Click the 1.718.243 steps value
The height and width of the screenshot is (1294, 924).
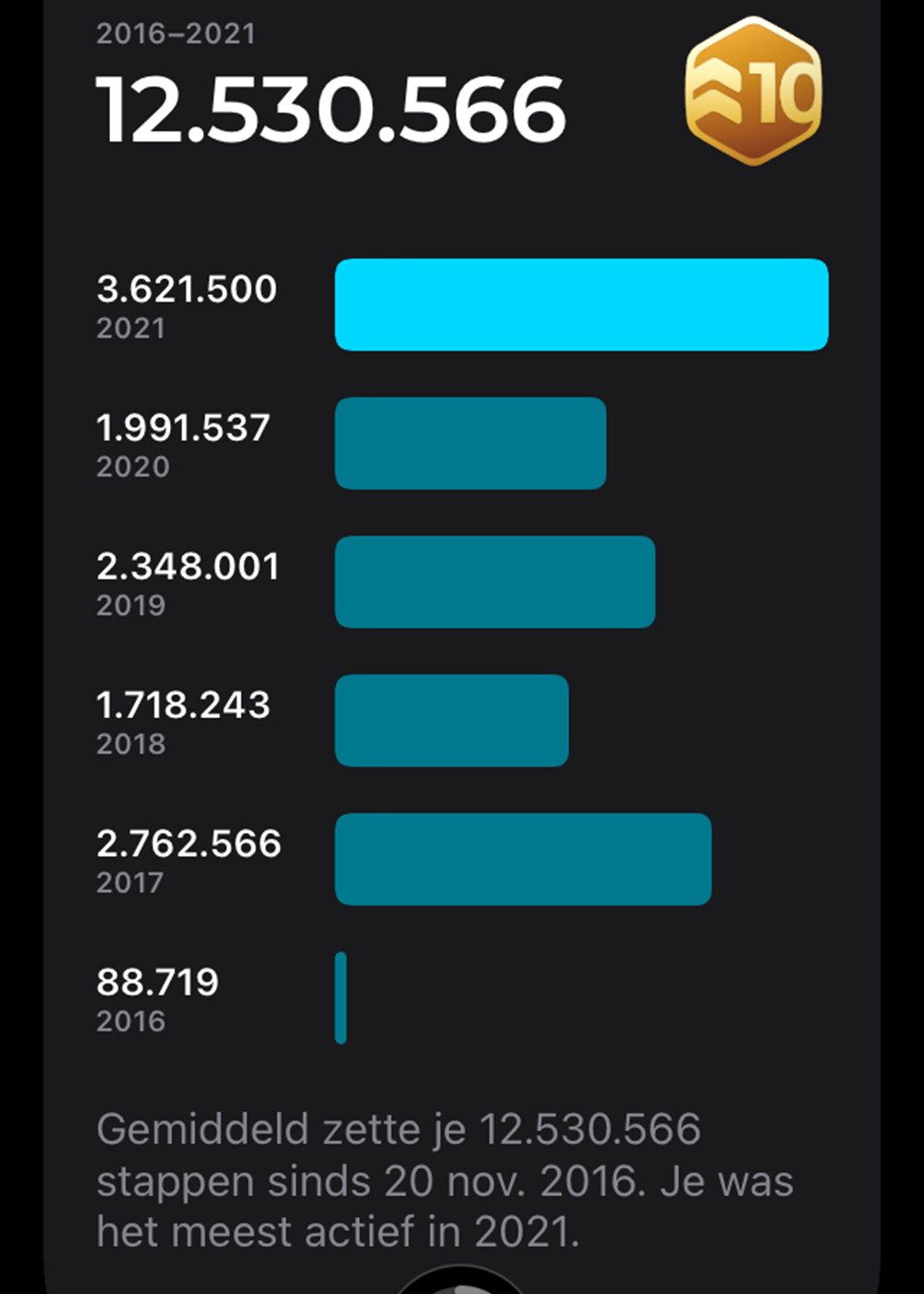(183, 705)
